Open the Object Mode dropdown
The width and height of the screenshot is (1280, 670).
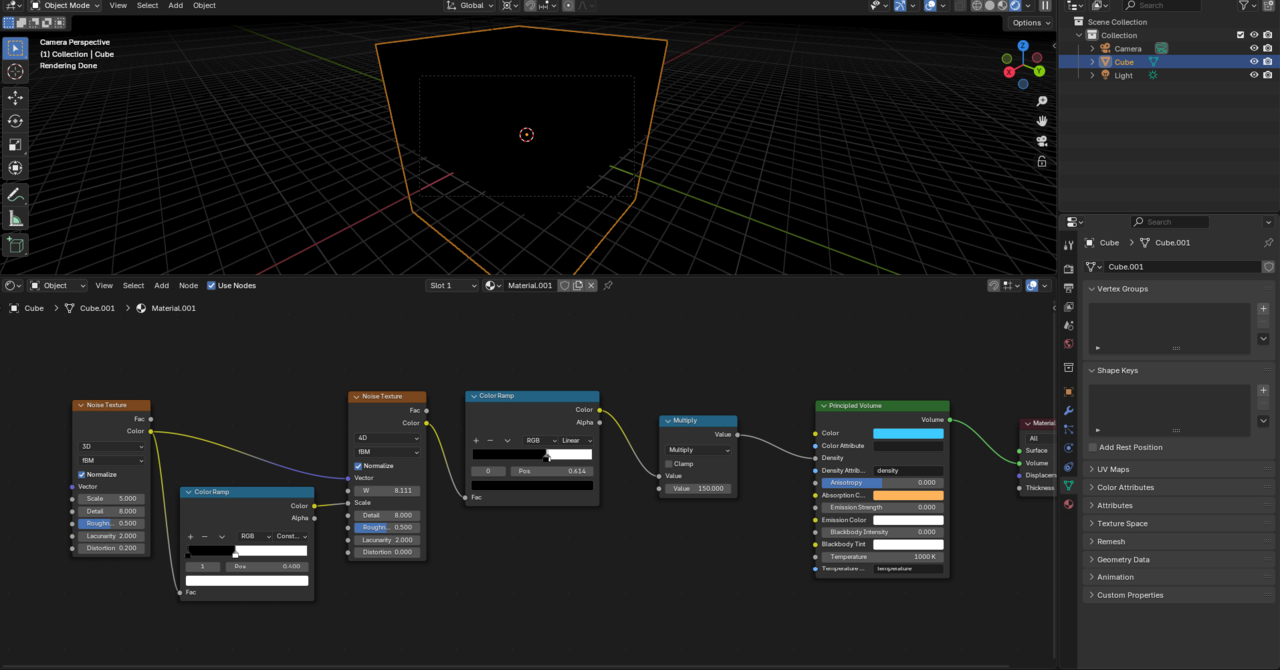click(66, 5)
